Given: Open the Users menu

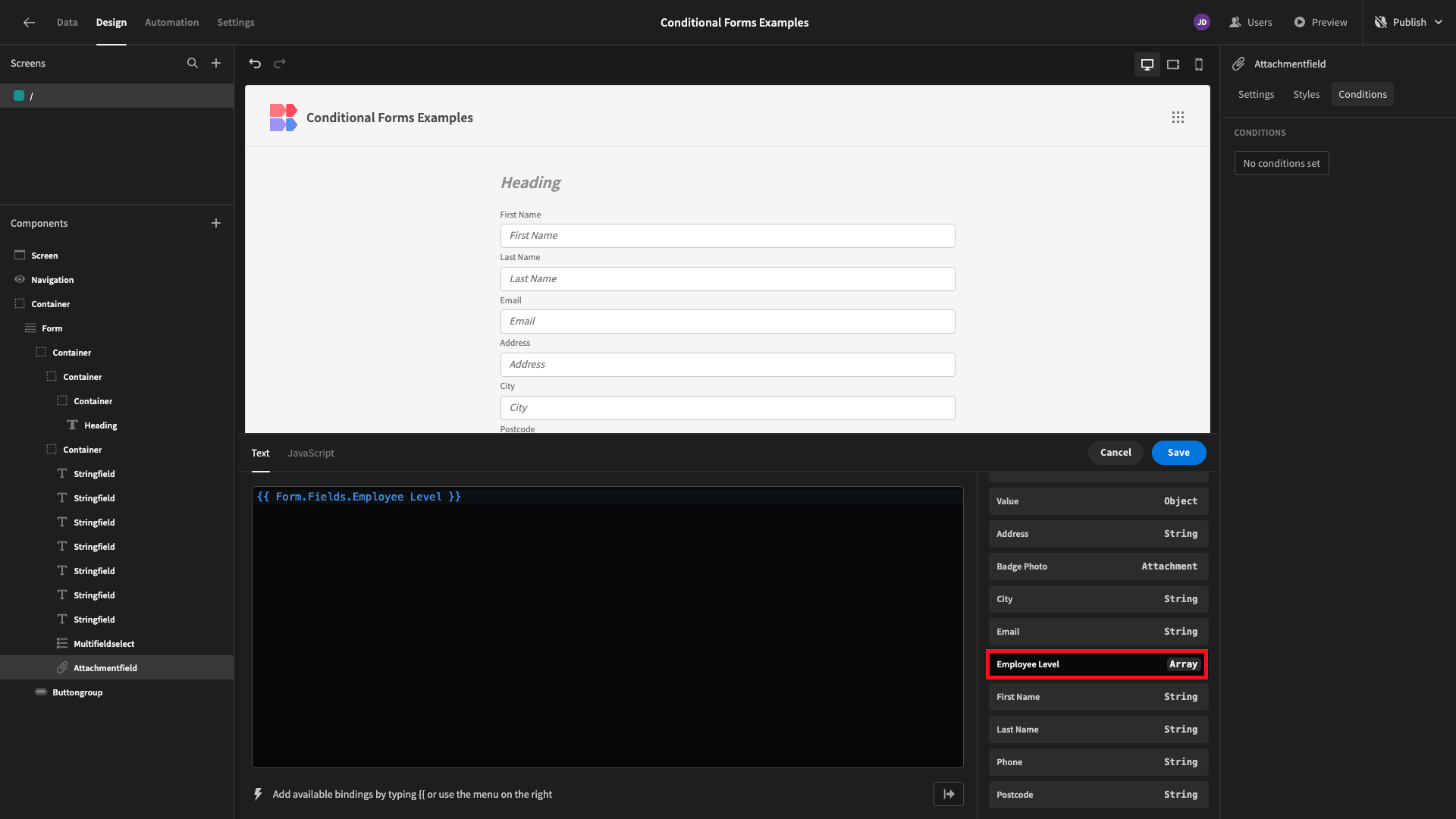Looking at the screenshot, I should (x=1250, y=23).
